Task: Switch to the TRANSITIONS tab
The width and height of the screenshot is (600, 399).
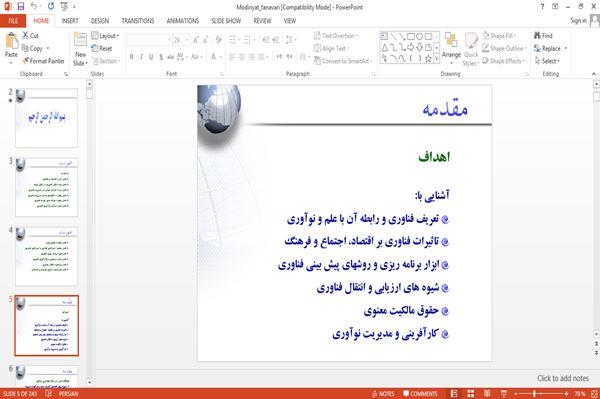Action: [138, 21]
